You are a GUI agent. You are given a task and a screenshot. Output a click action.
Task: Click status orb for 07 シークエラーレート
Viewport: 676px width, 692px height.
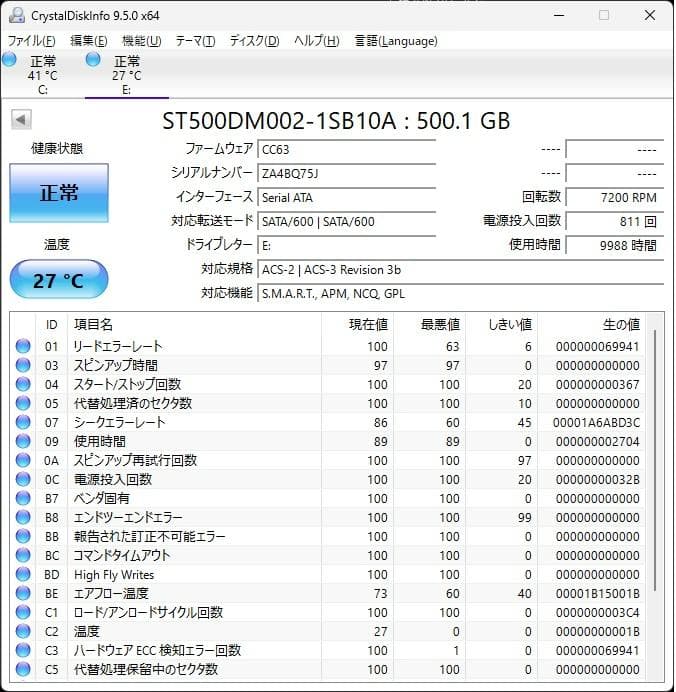[23, 422]
